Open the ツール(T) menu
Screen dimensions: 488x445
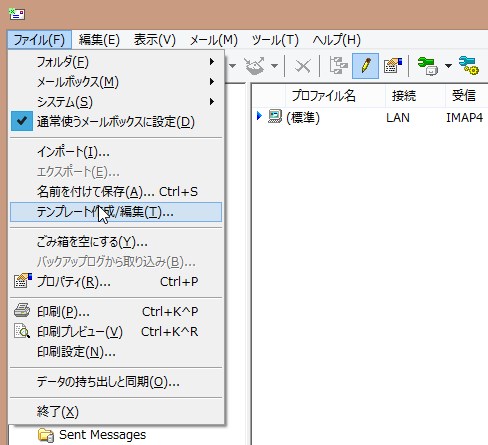coord(275,40)
